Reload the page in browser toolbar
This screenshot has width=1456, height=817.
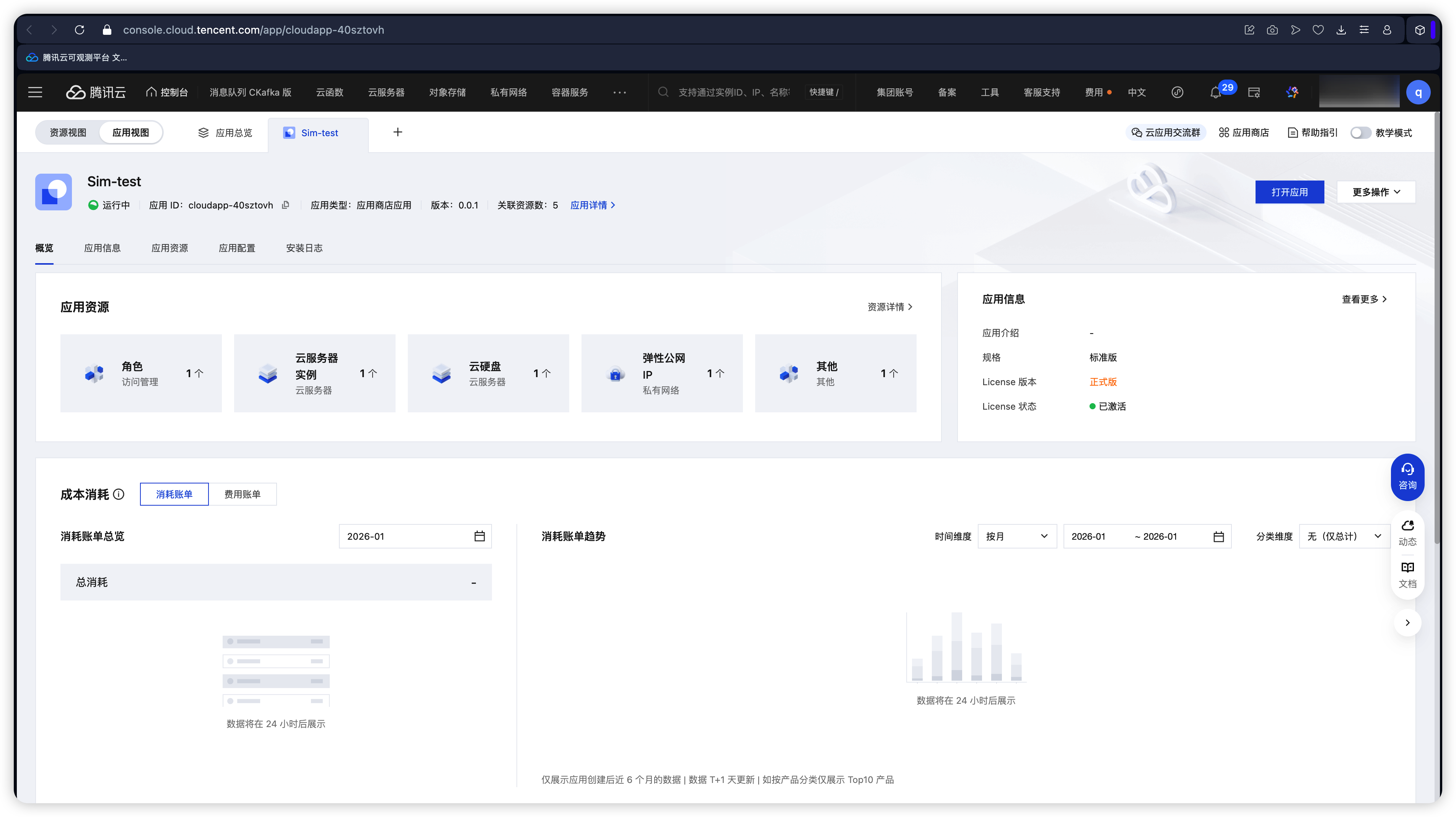tap(80, 30)
